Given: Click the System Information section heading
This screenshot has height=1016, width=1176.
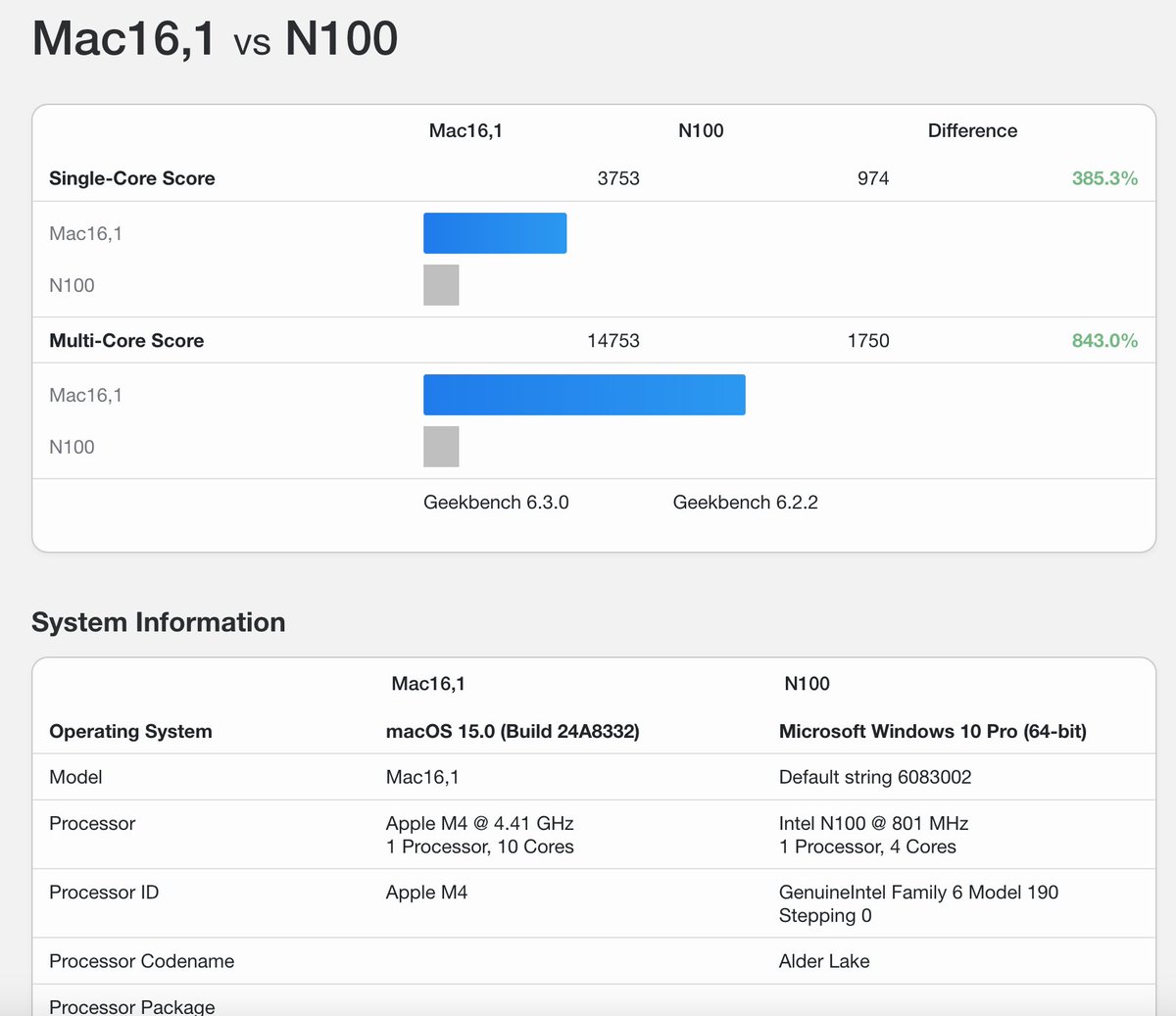Looking at the screenshot, I should tap(159, 622).
